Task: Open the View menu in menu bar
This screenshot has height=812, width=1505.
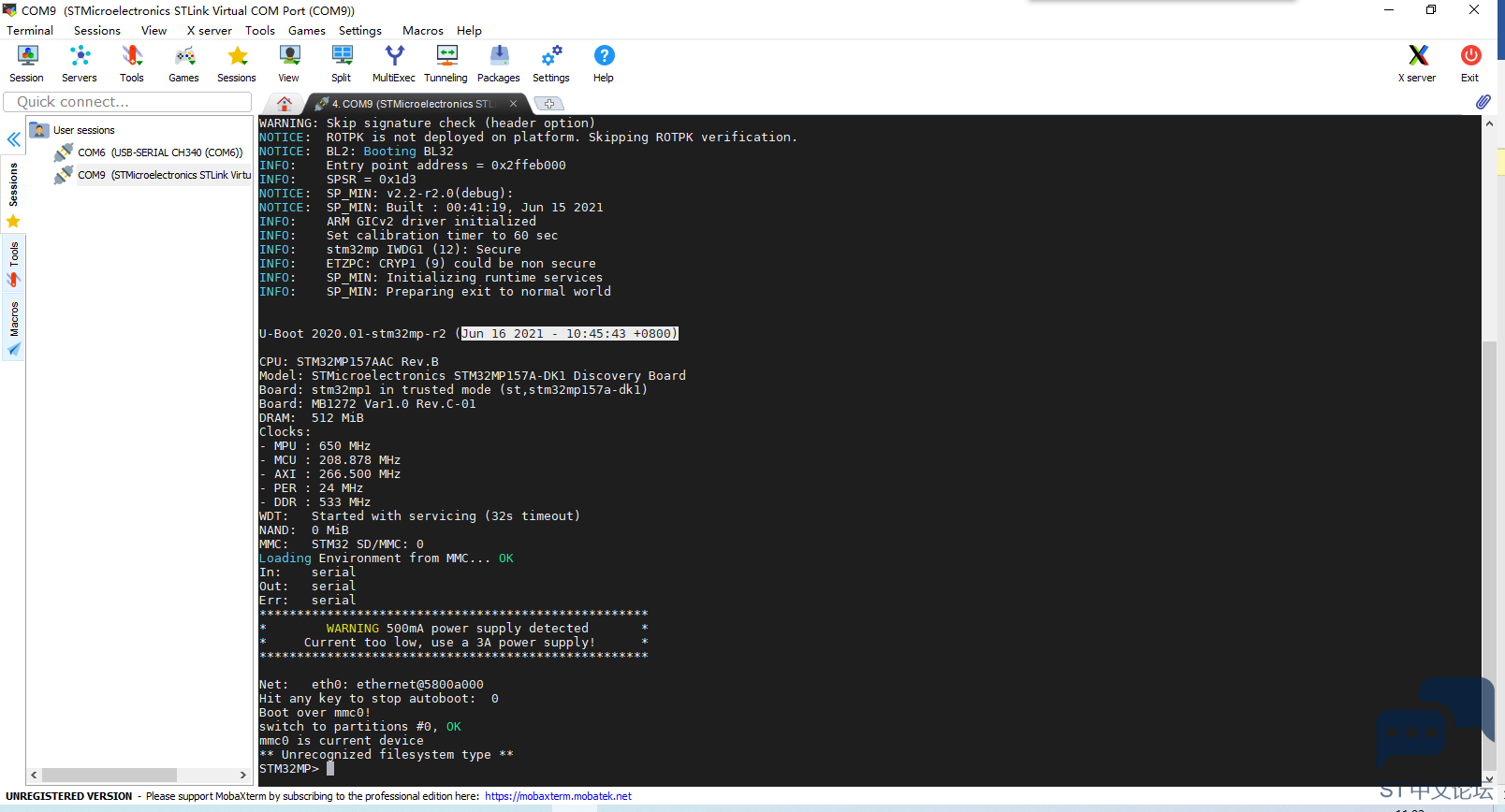Action: pyautogui.click(x=154, y=31)
